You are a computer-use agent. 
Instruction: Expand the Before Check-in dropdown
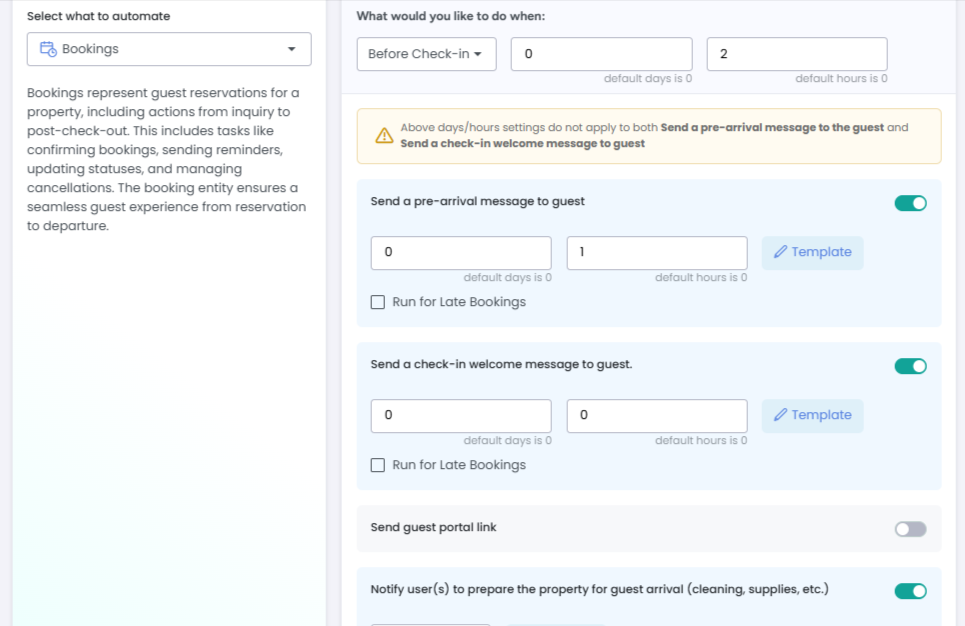(x=426, y=54)
